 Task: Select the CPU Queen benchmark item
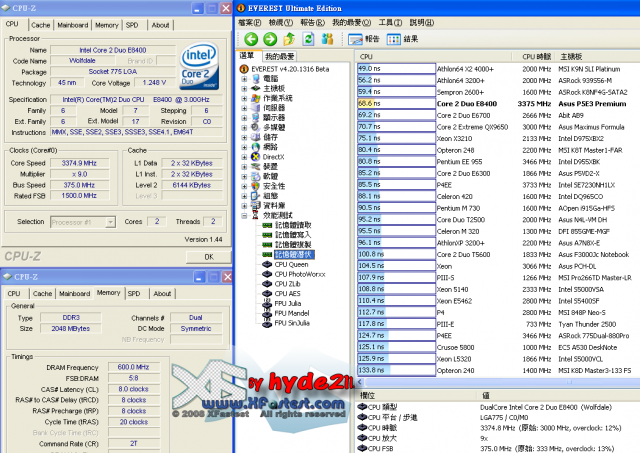pos(291,264)
